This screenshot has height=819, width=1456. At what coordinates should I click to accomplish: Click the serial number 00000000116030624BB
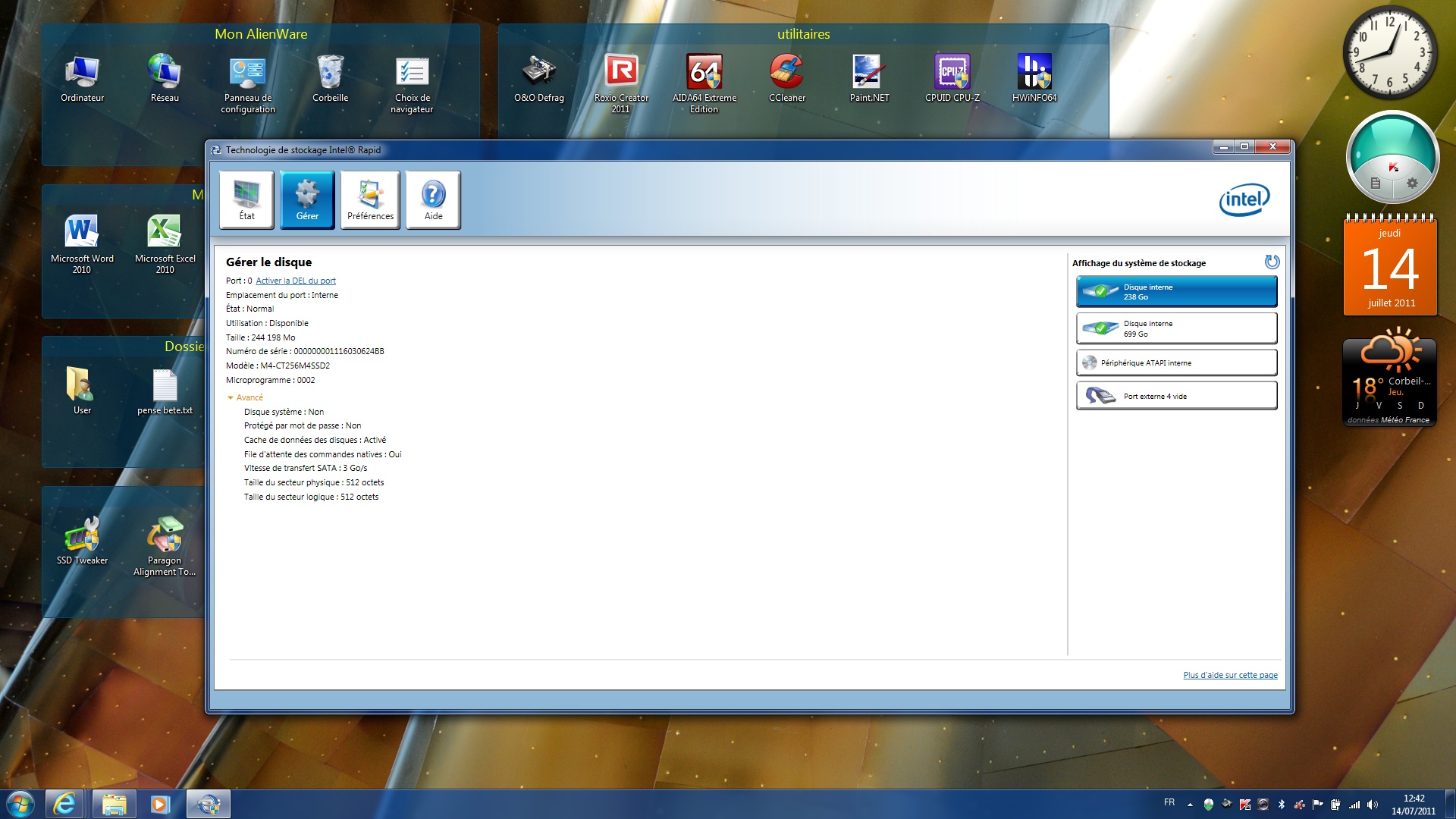click(338, 351)
